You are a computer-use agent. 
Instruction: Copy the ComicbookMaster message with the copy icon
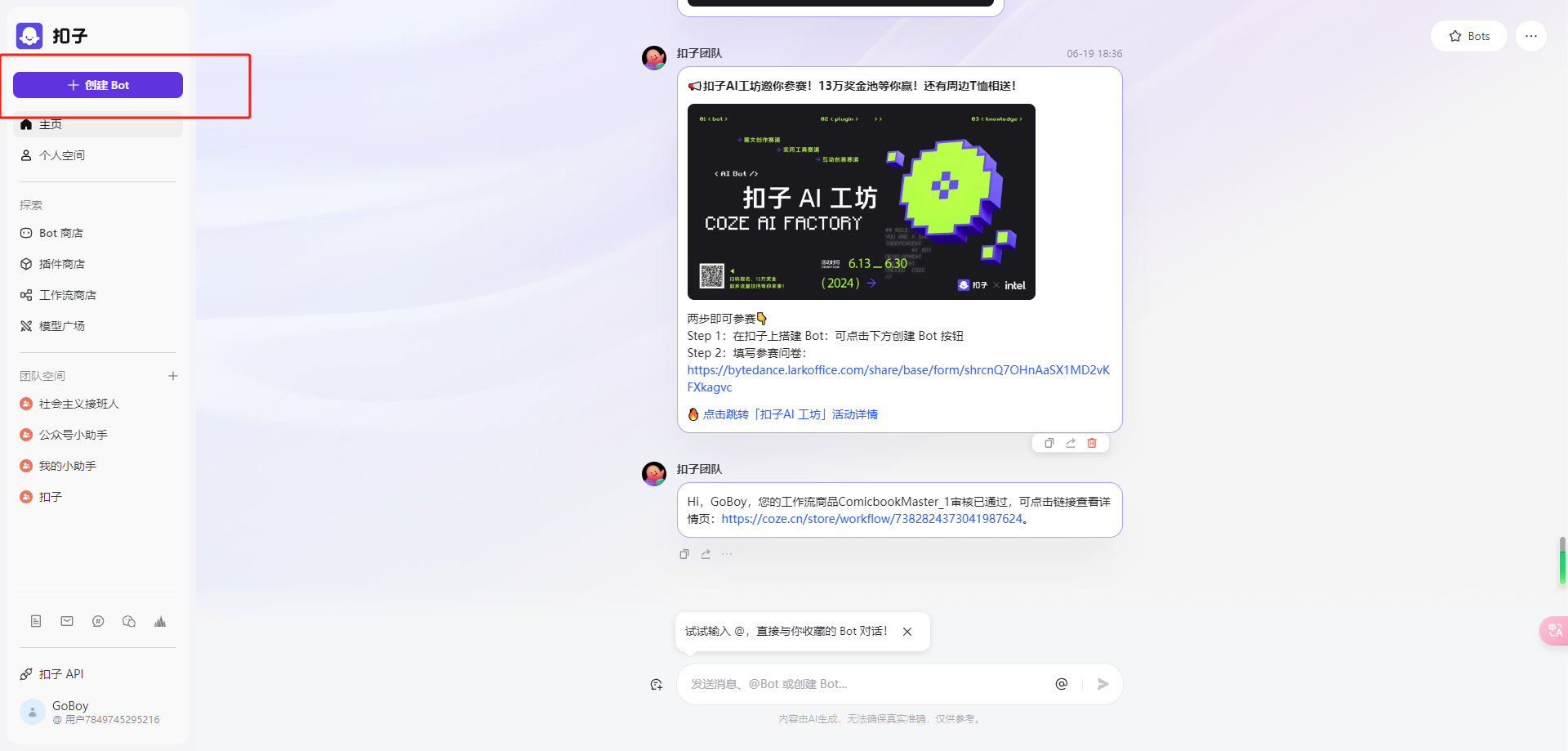[684, 554]
